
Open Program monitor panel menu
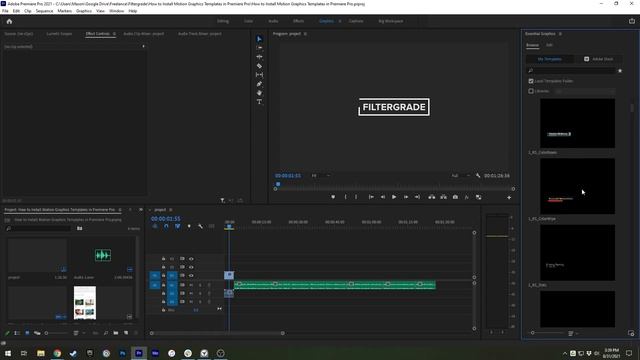click(305, 34)
